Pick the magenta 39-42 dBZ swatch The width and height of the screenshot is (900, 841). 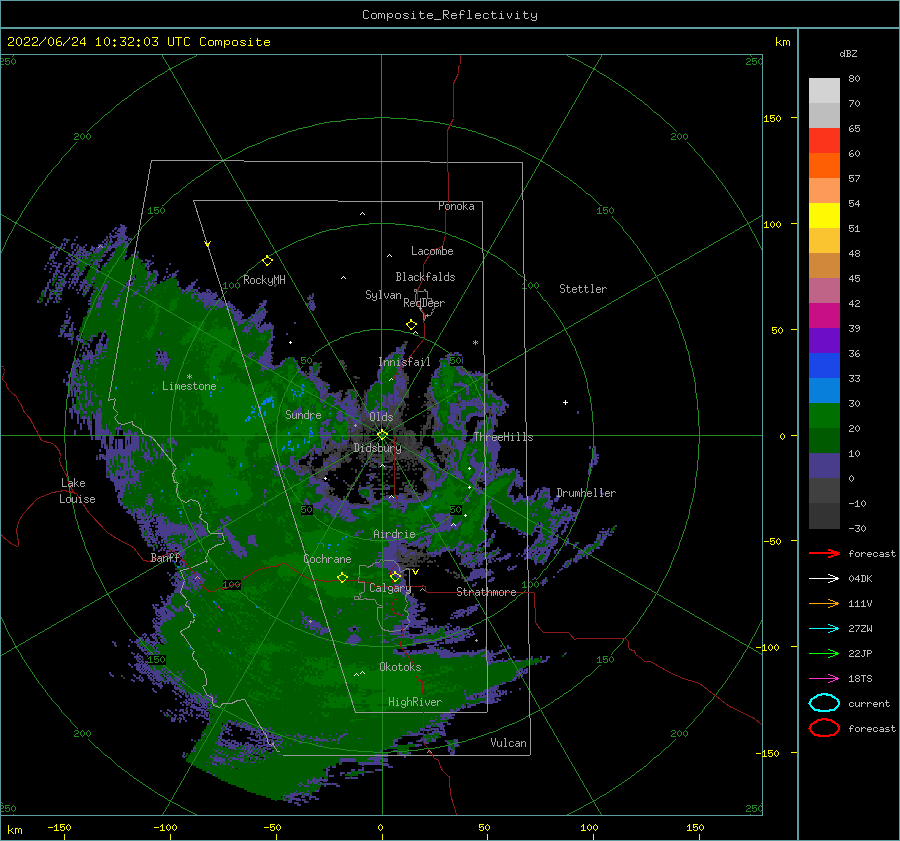click(824, 315)
